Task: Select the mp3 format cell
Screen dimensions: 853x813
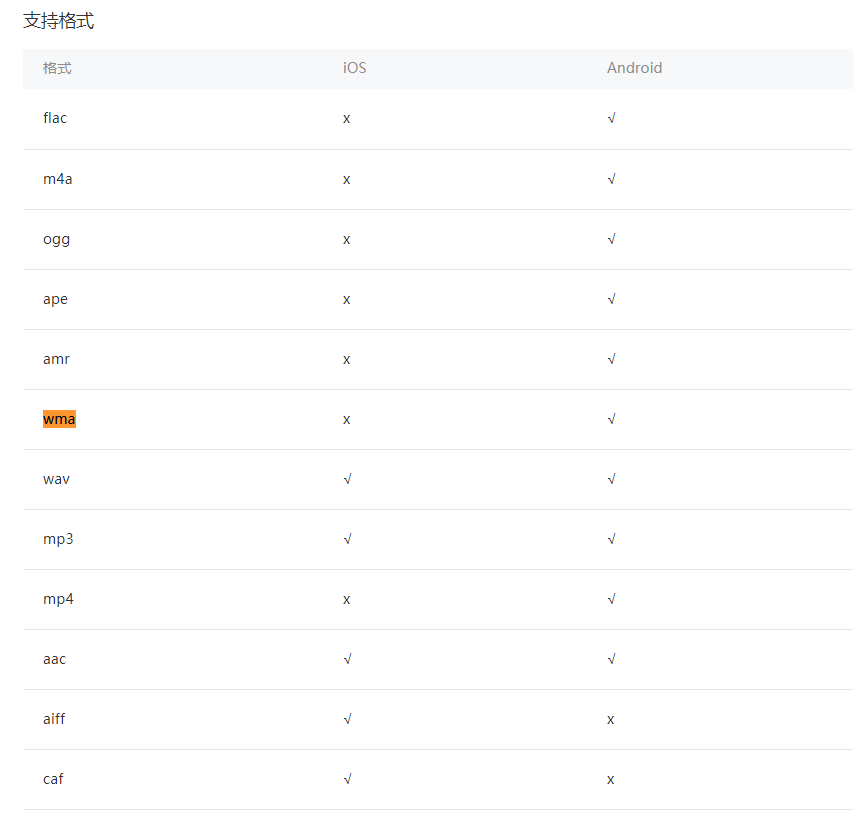Action: (x=58, y=539)
